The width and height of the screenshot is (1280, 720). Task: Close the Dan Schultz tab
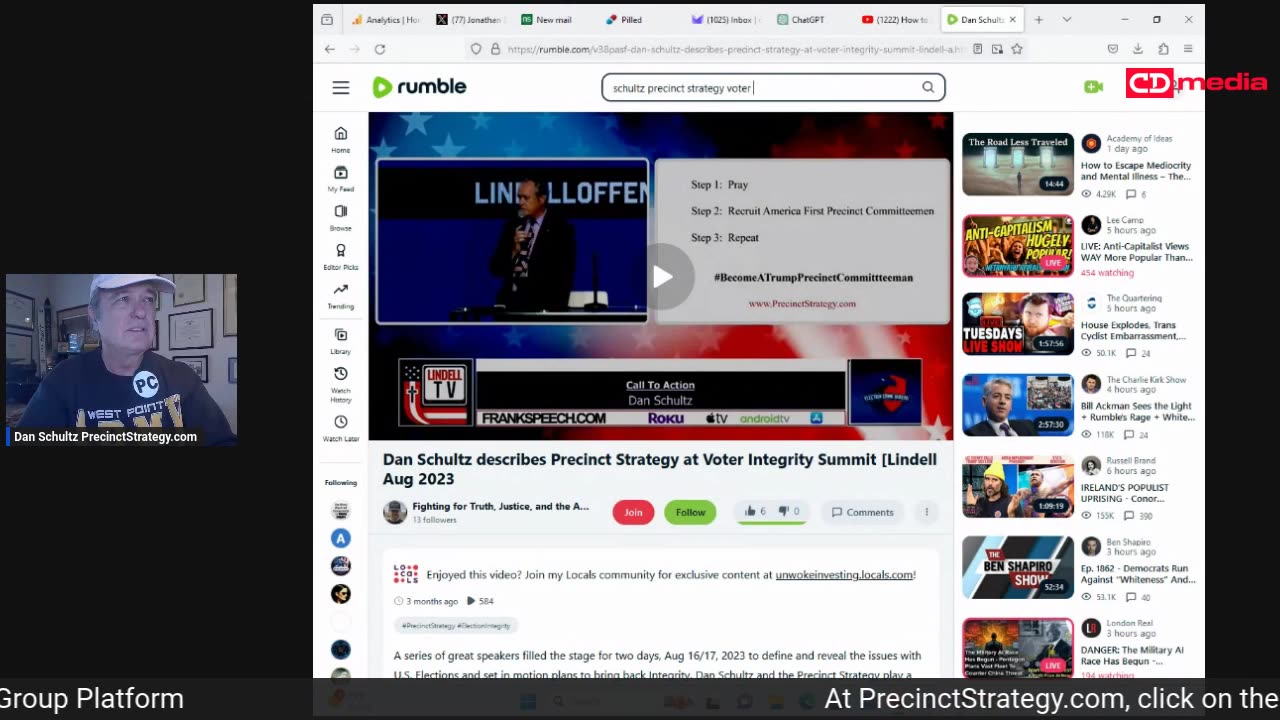(1013, 20)
